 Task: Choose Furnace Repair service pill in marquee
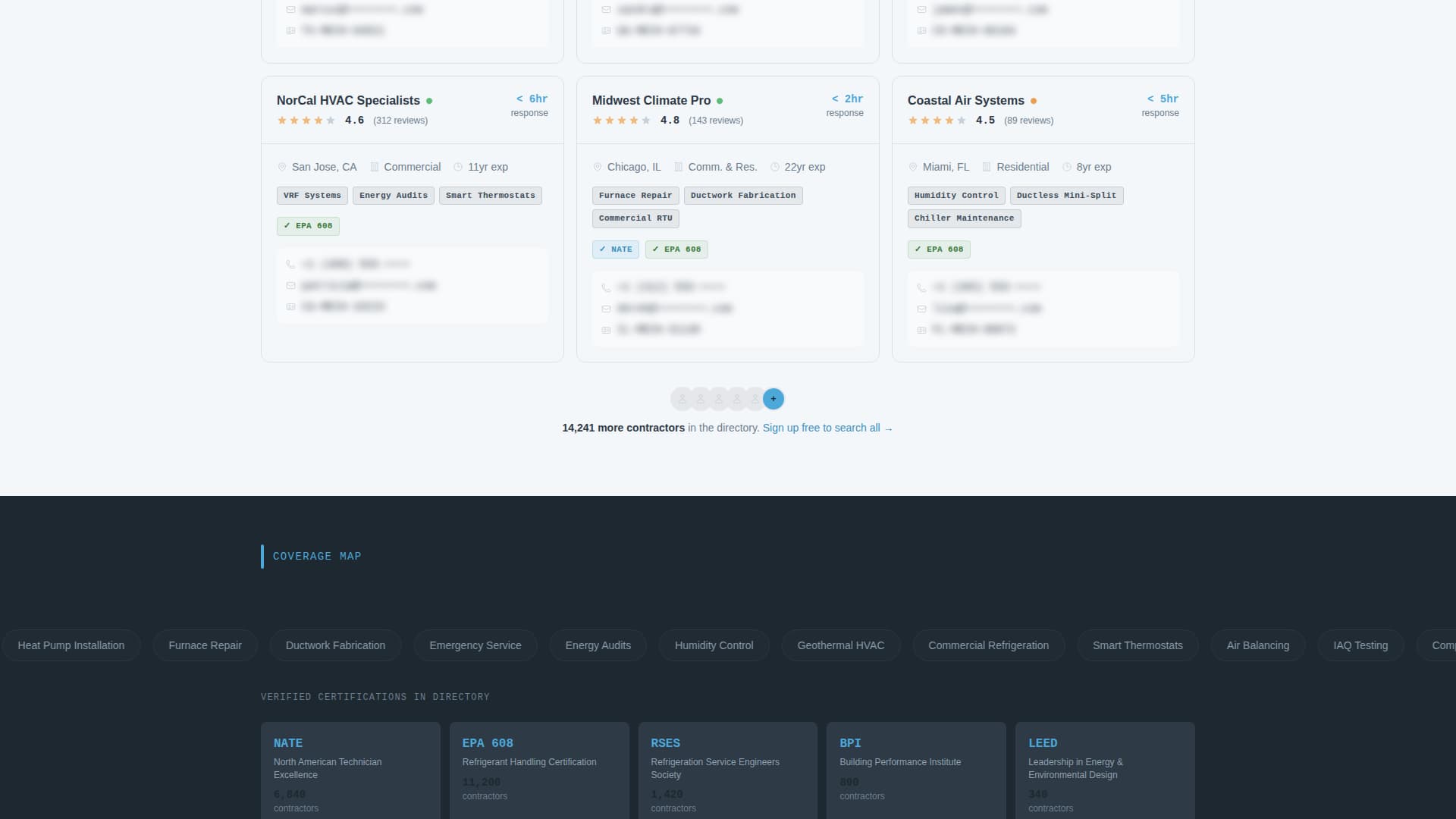(205, 645)
